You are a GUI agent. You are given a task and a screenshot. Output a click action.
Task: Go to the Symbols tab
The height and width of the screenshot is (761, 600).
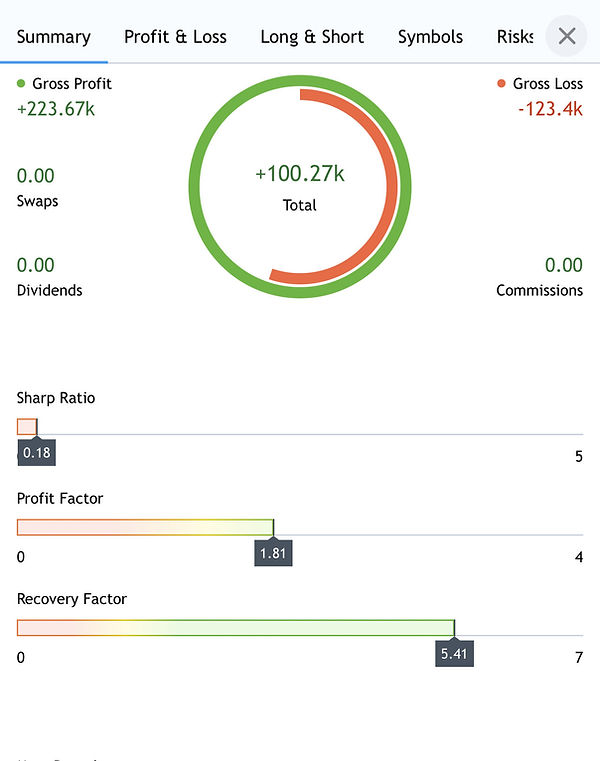(430, 37)
